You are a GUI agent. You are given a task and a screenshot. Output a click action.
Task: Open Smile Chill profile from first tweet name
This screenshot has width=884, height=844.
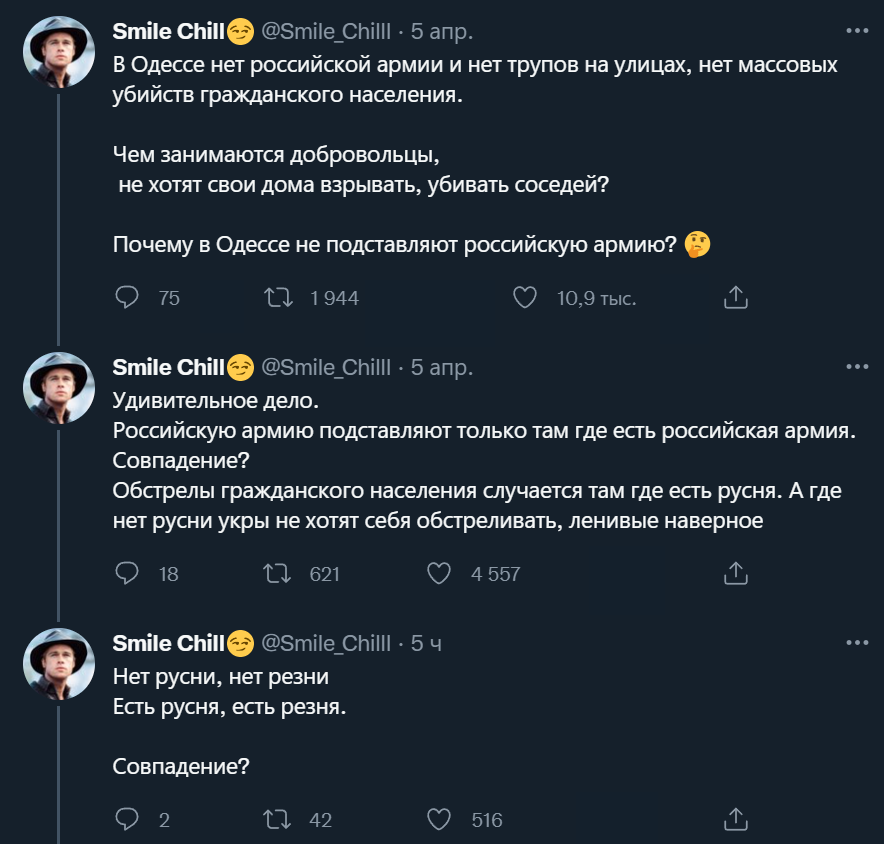point(169,32)
